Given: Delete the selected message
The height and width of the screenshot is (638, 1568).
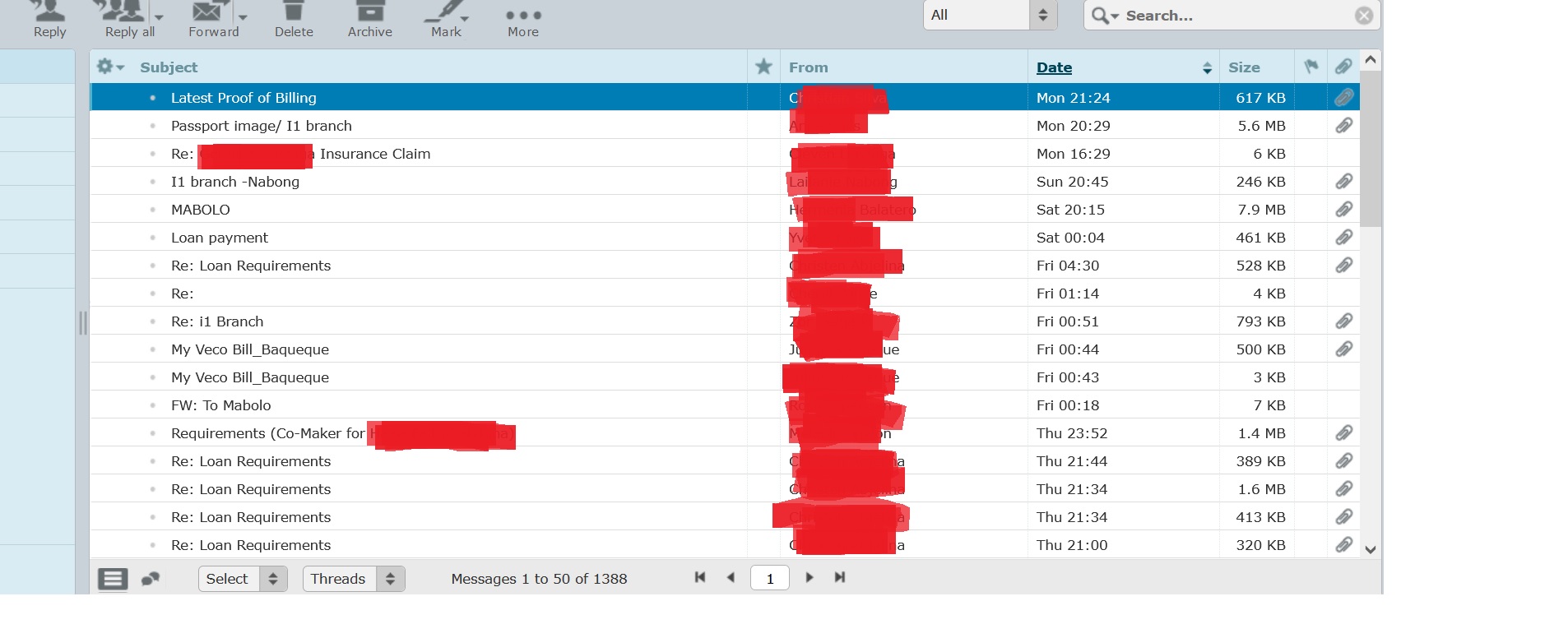Looking at the screenshot, I should (294, 20).
